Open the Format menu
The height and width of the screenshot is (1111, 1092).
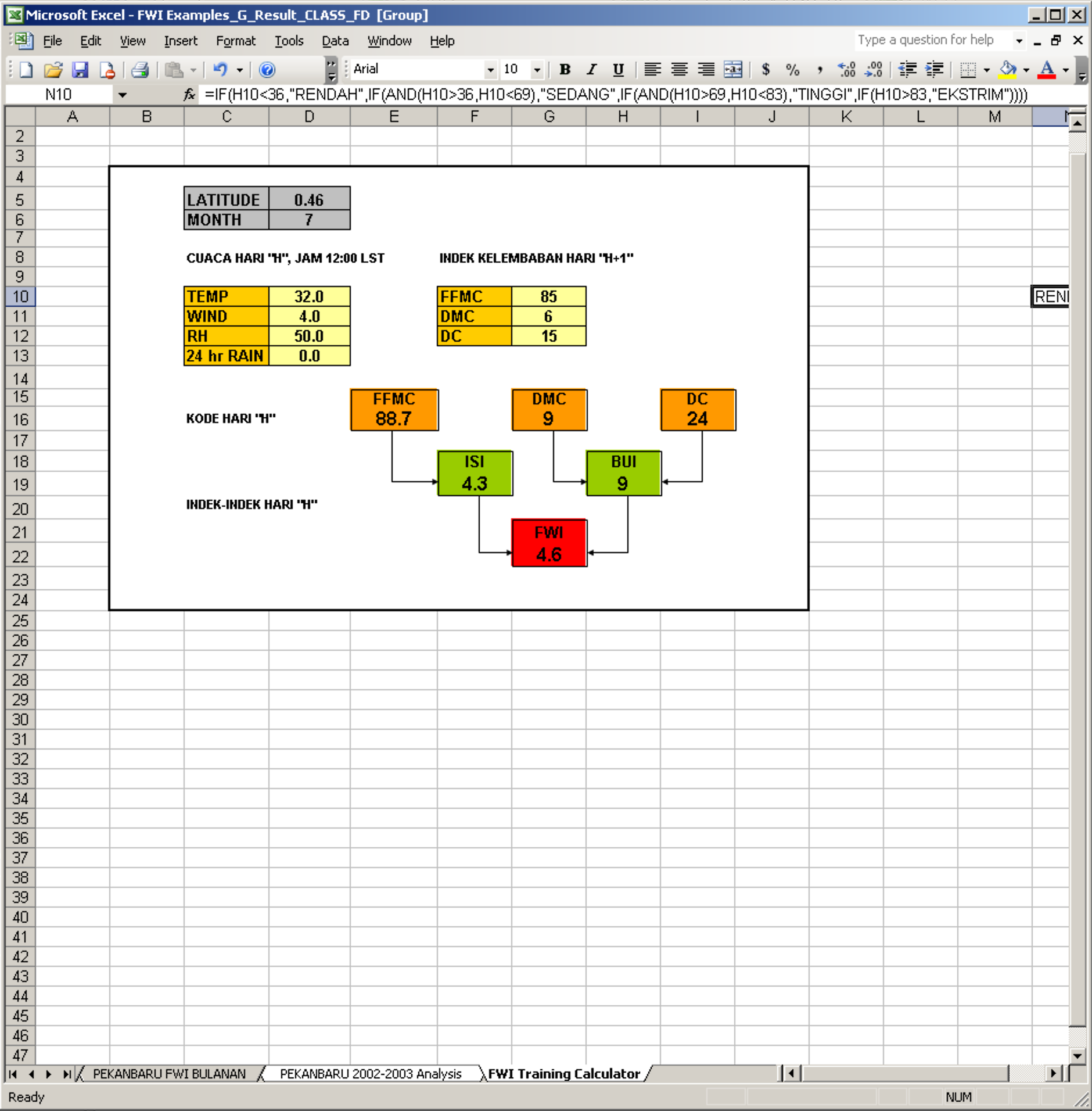coord(235,41)
